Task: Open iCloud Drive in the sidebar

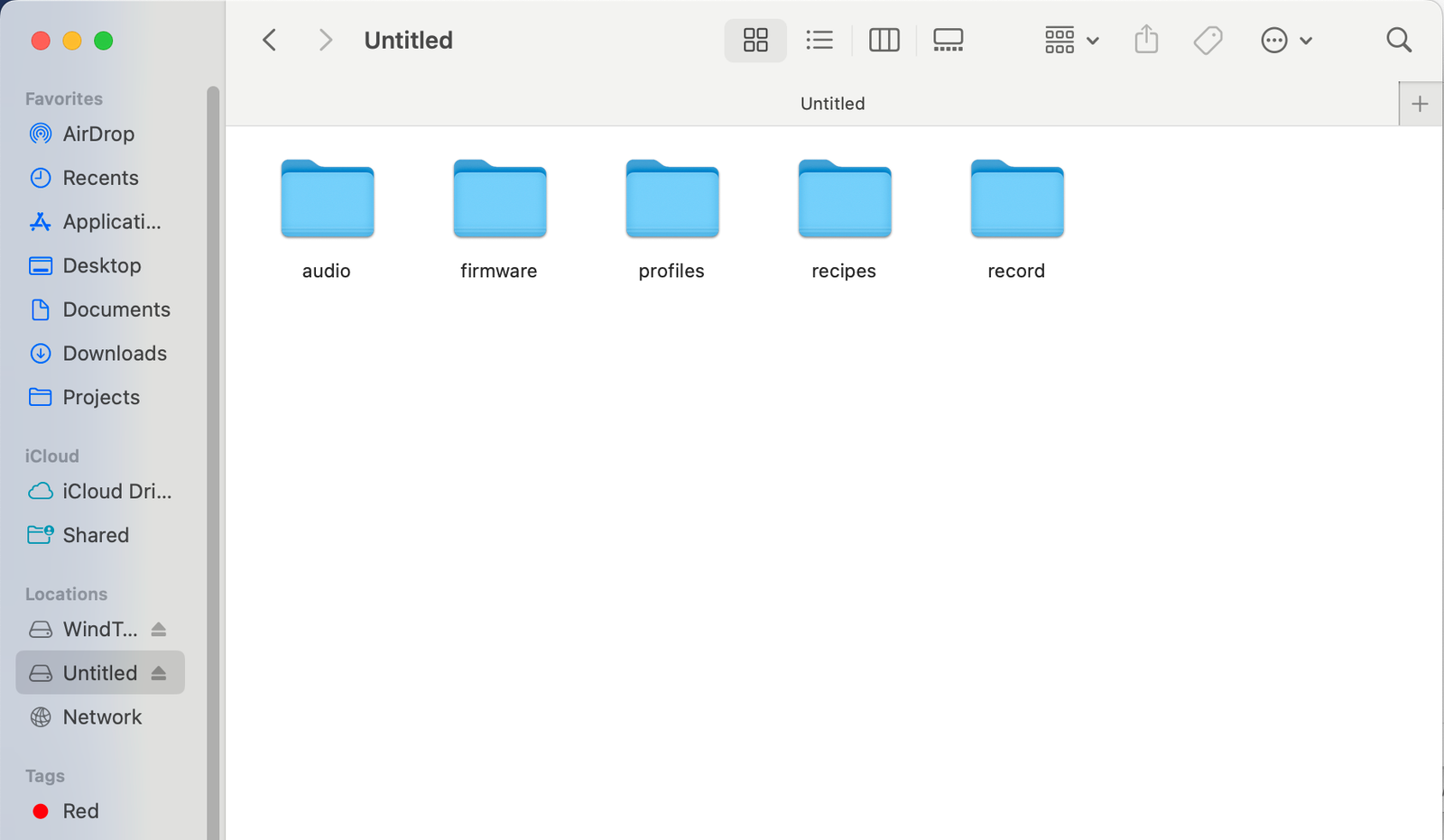Action: (100, 491)
